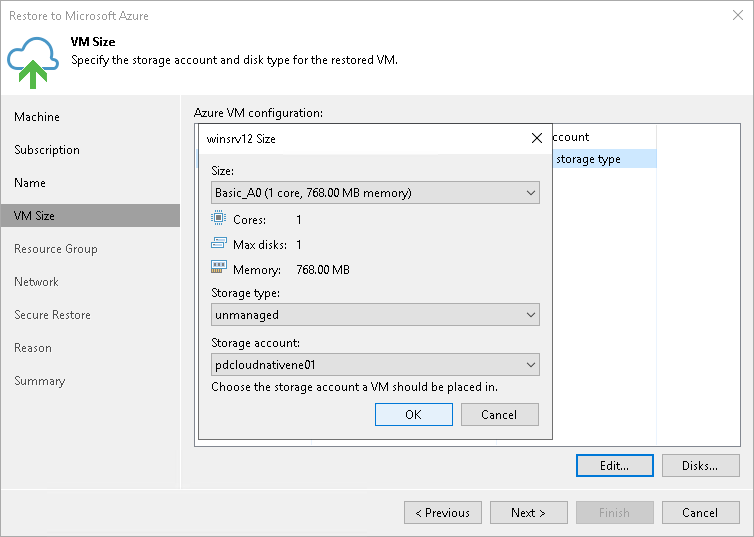Confirm size with the OK button
This screenshot has width=754, height=537.
[x=414, y=414]
